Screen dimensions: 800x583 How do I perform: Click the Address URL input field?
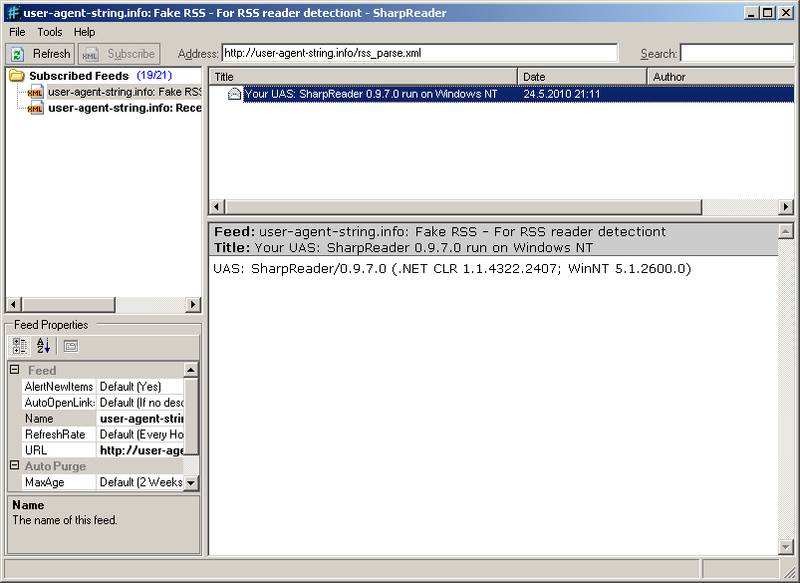(419, 53)
